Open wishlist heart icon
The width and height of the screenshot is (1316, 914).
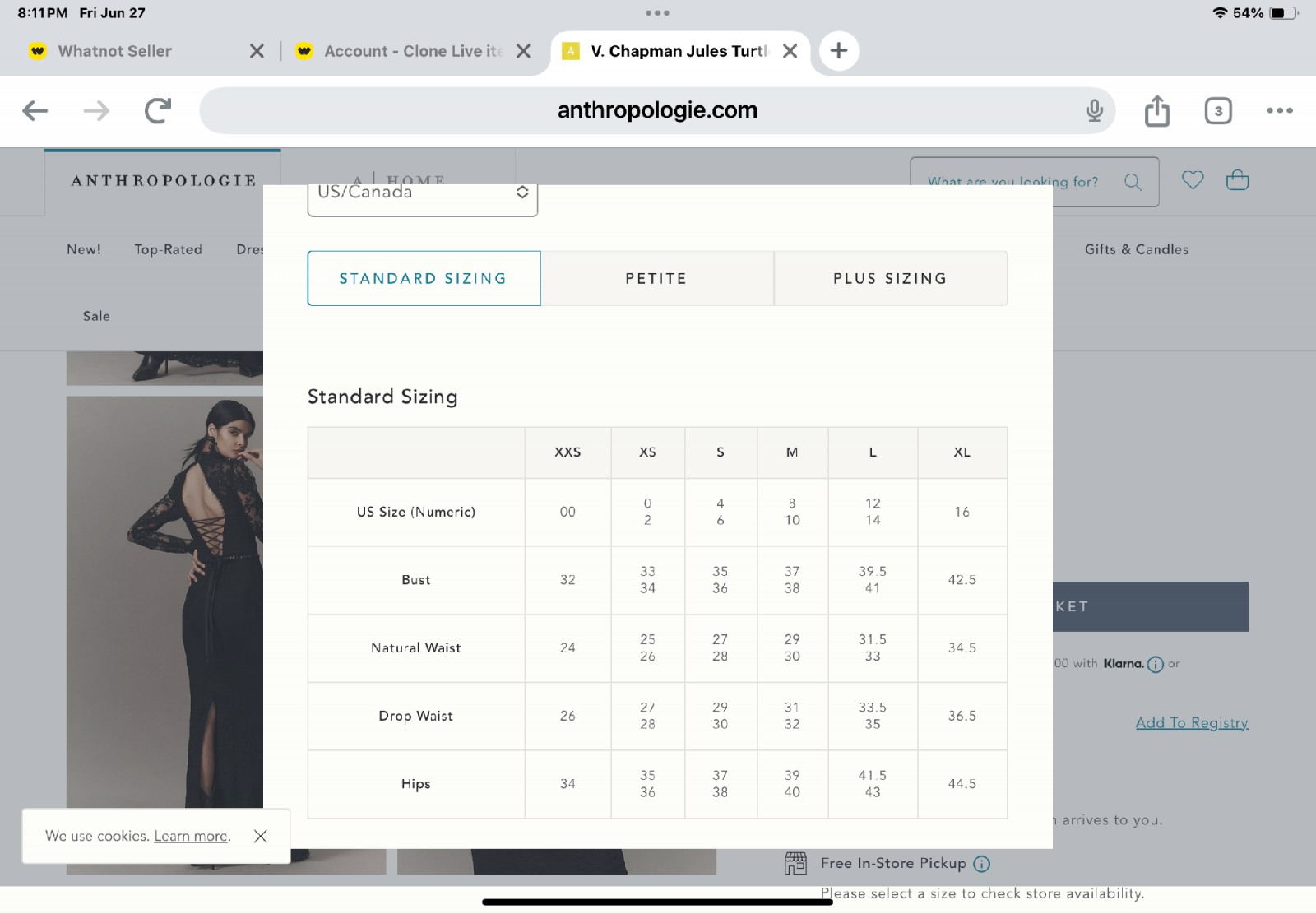(1193, 179)
